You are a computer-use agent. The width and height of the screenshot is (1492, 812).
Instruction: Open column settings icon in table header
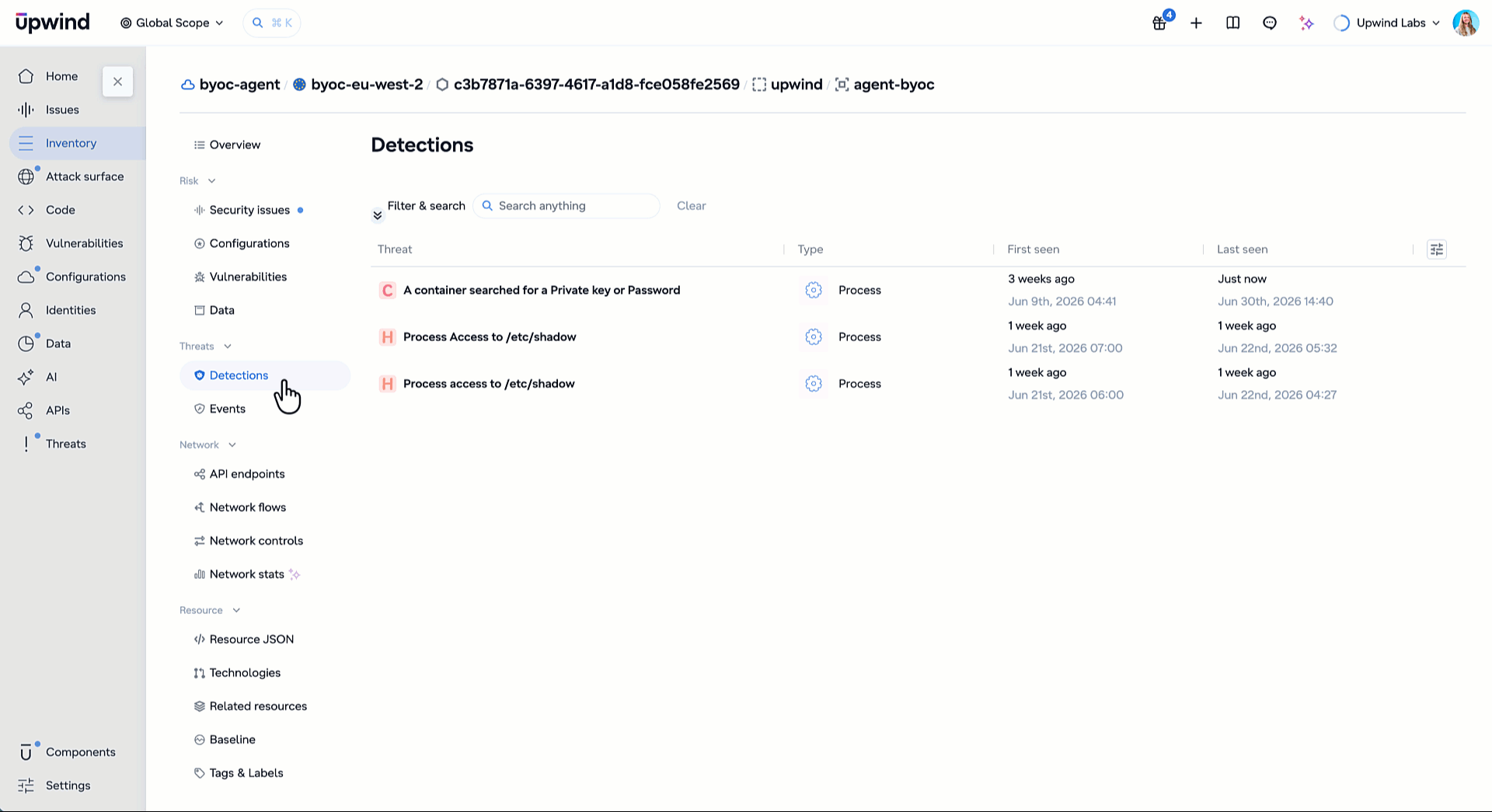[1437, 249]
